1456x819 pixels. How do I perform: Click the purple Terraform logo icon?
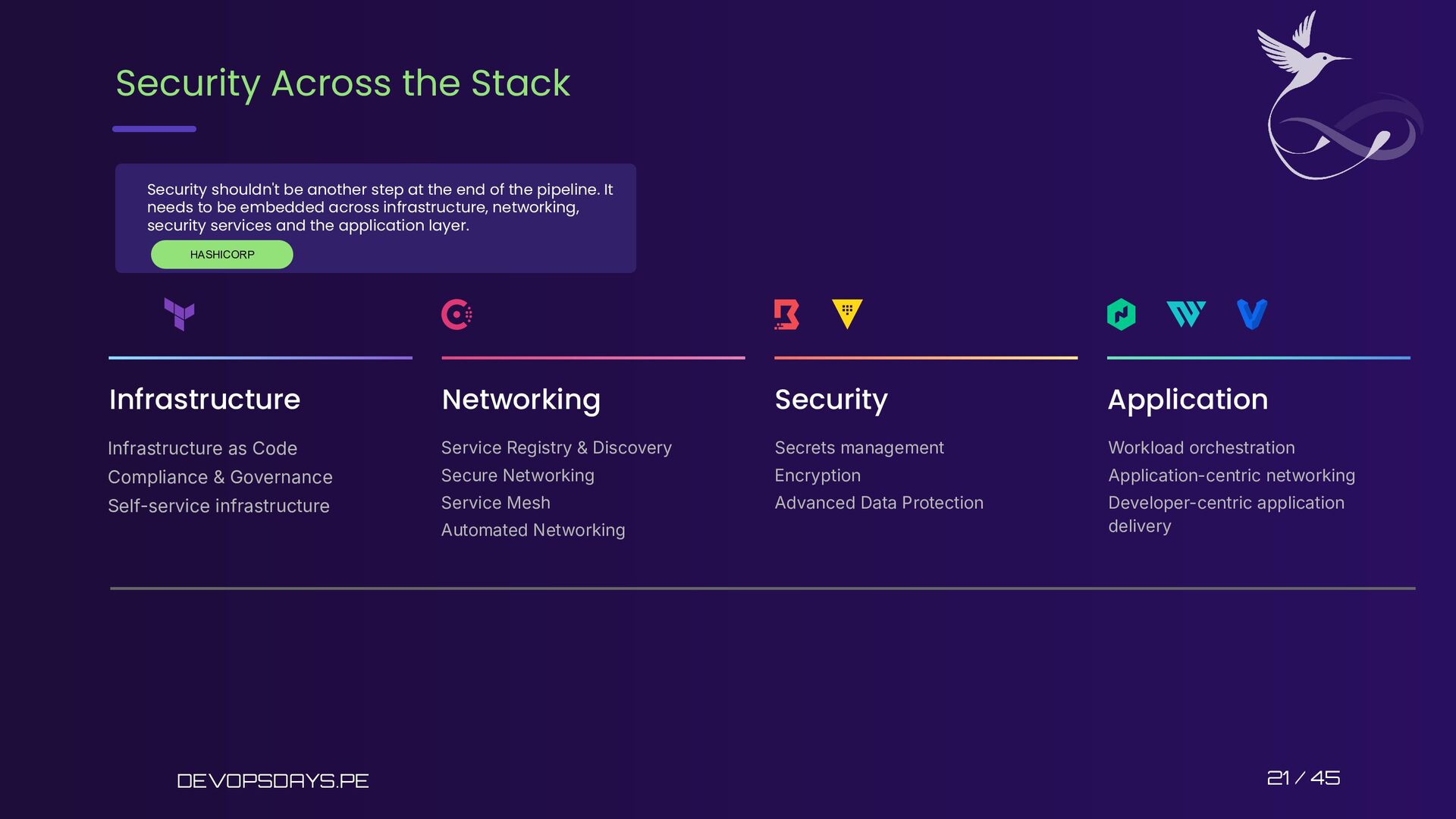[179, 314]
